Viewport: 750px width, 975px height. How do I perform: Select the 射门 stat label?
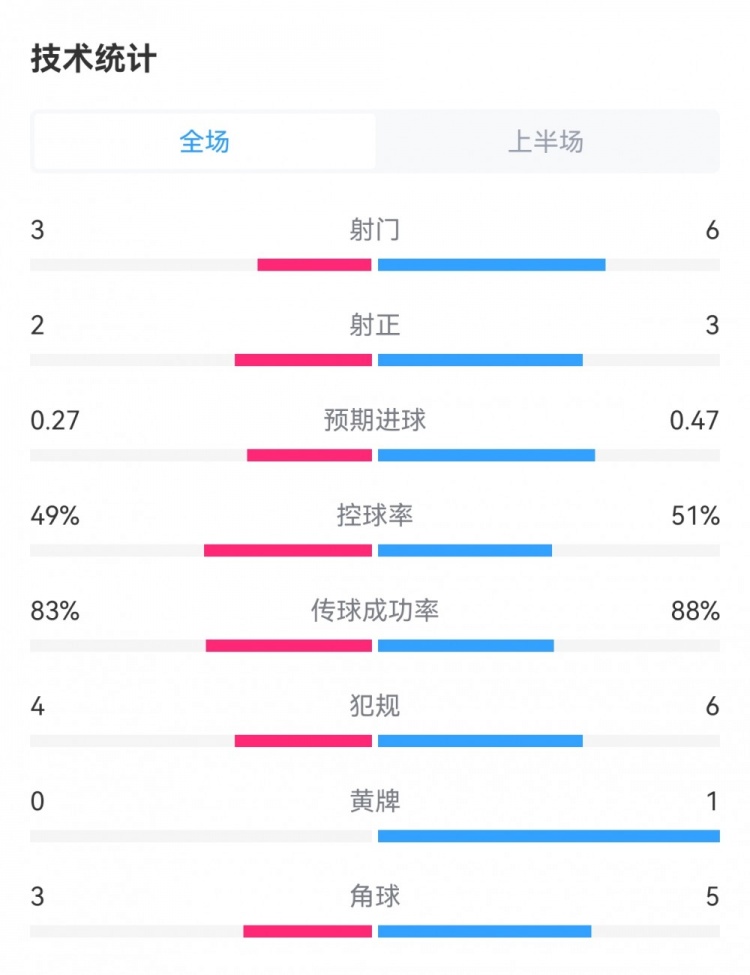(x=375, y=231)
